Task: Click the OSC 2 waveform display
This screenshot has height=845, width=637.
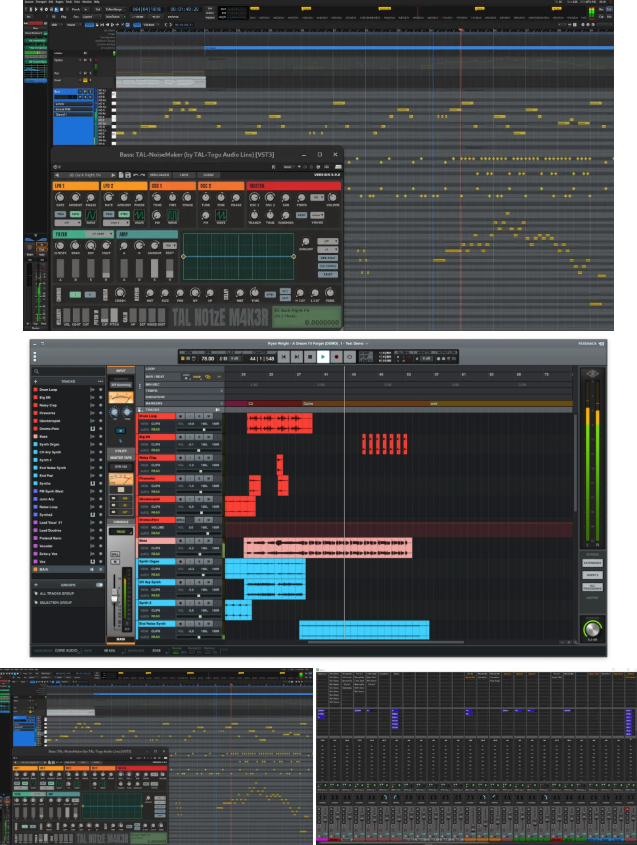Action: click(221, 216)
